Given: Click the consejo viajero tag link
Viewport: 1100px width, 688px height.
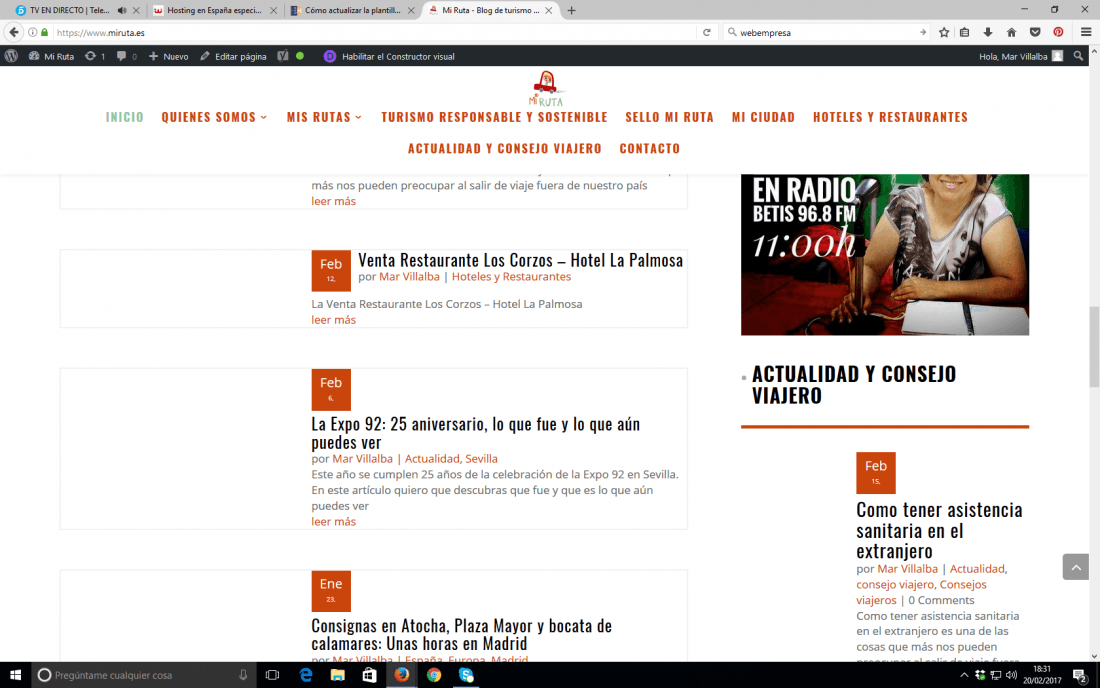Looking at the screenshot, I should point(895,584).
